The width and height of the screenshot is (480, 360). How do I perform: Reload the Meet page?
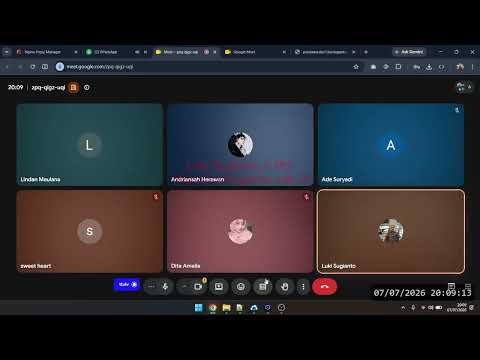click(x=33, y=67)
